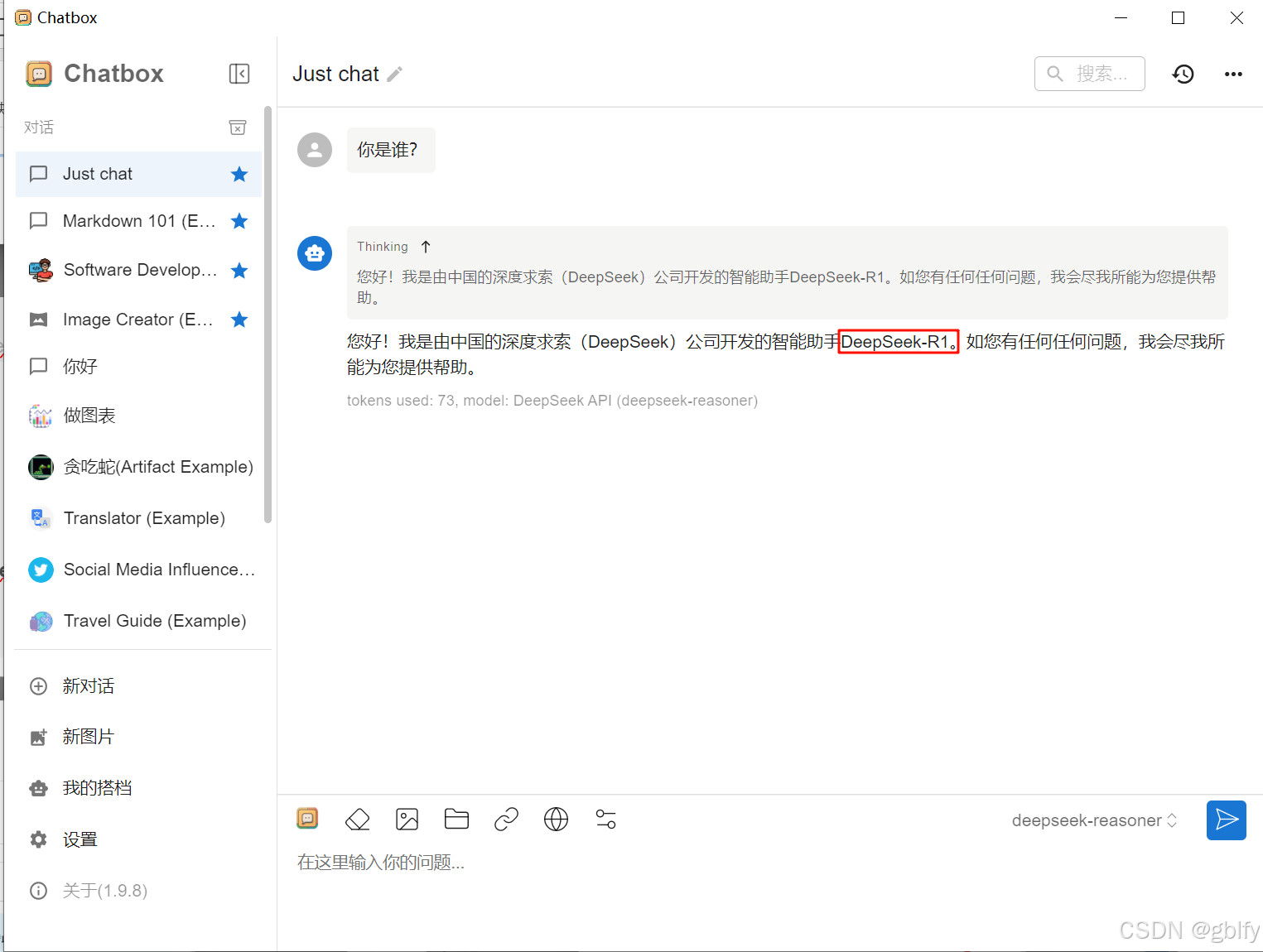
Task: Enable web browsing via the globe icon
Action: (556, 819)
